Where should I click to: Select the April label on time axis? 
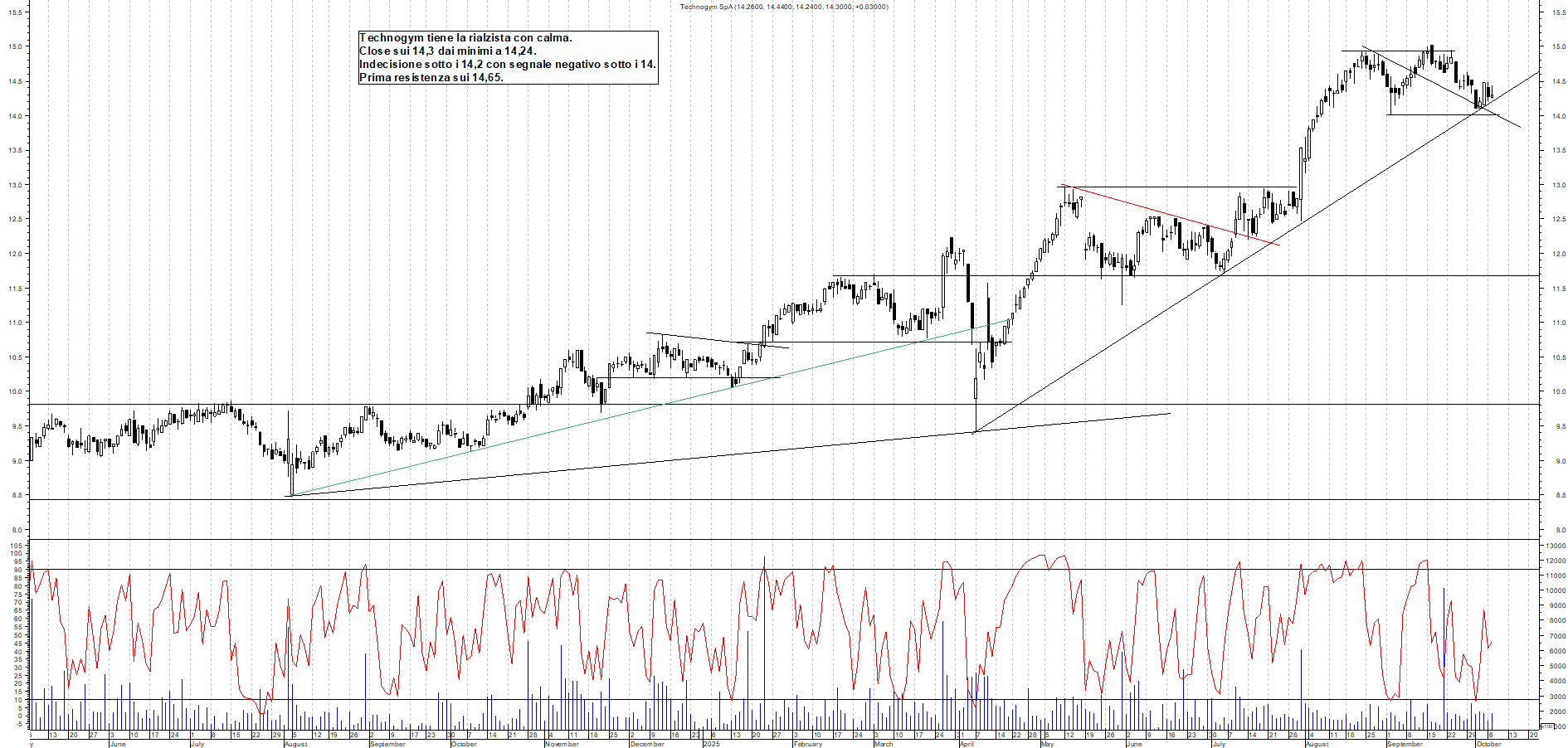click(x=967, y=744)
